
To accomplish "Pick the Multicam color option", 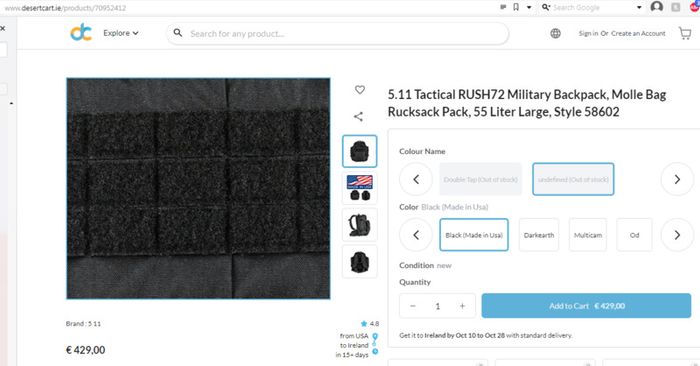I will click(588, 235).
